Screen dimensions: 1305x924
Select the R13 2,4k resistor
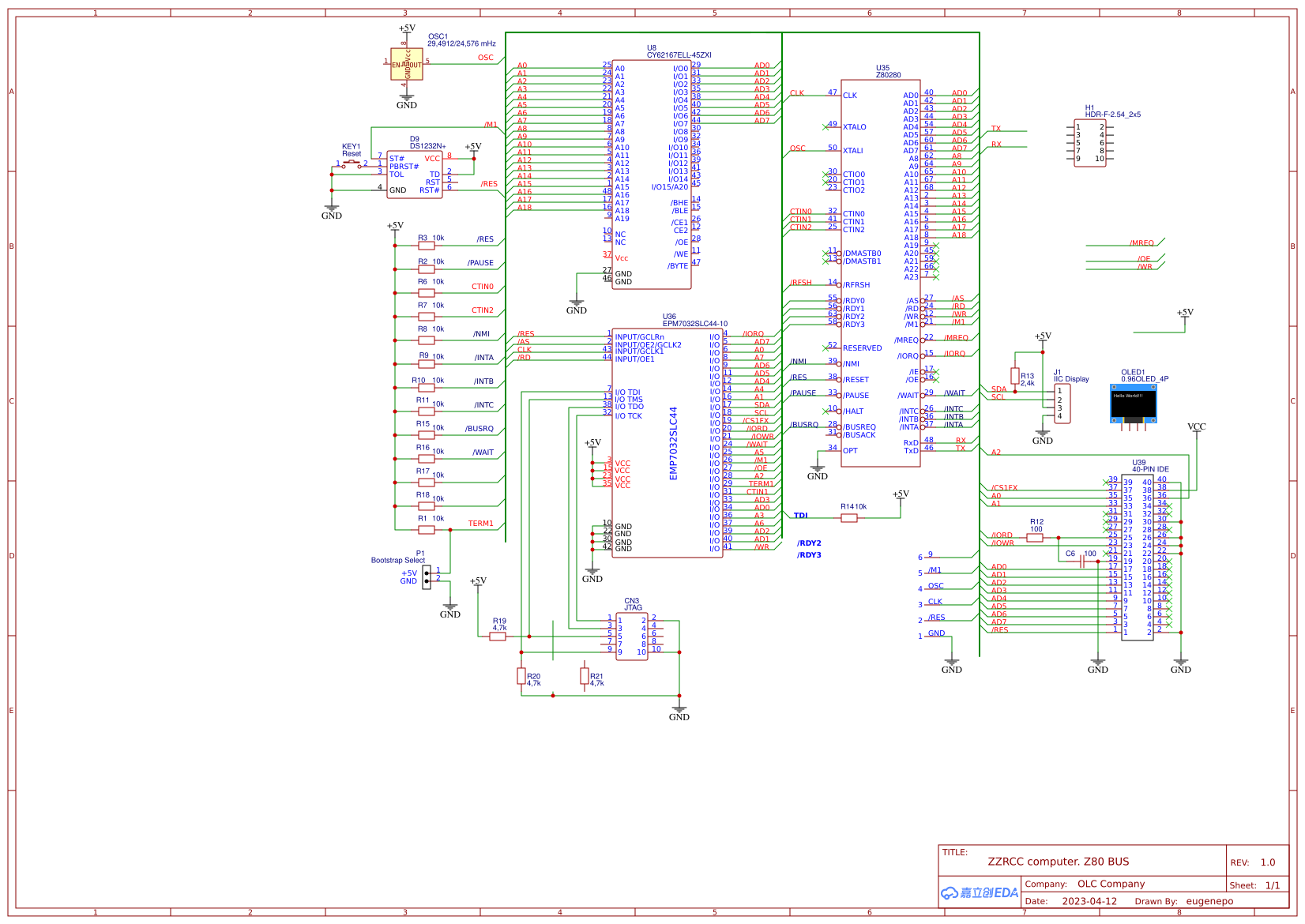pyautogui.click(x=1015, y=376)
